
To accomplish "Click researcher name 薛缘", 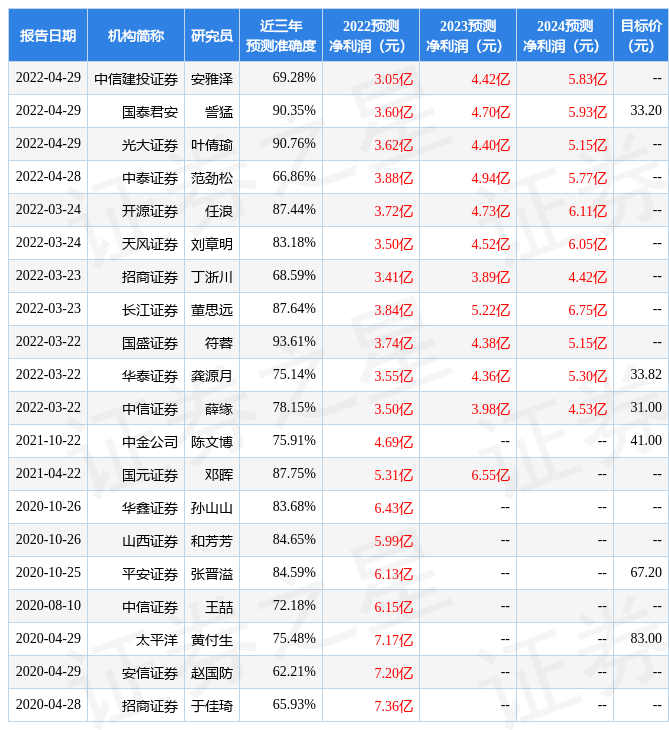I will tap(219, 409).
